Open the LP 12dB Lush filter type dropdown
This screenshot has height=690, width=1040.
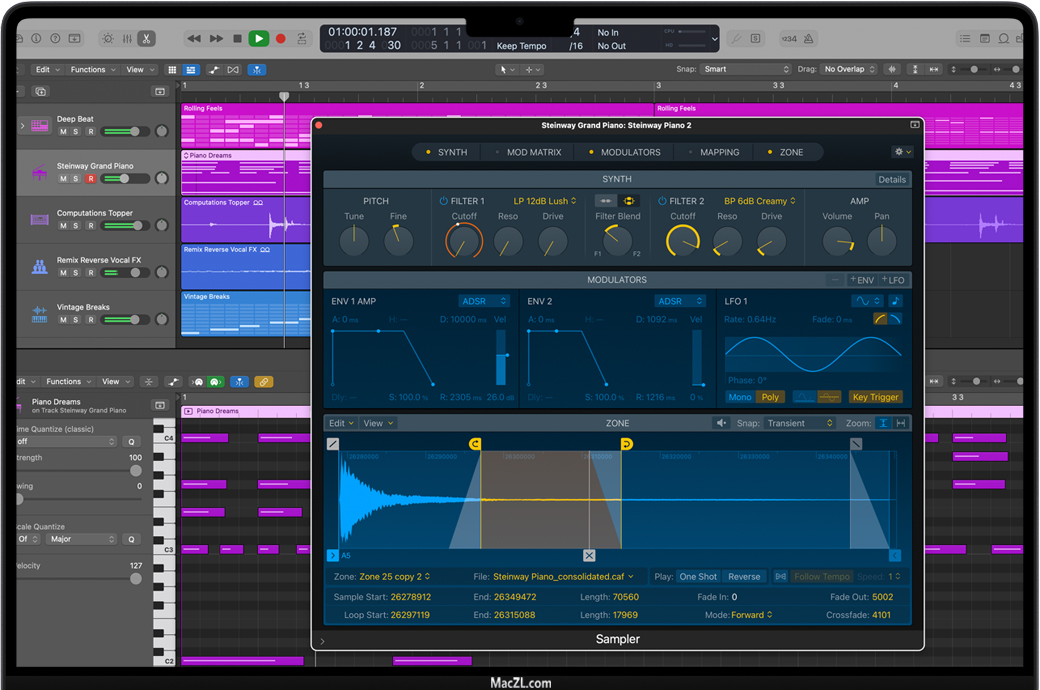click(x=545, y=201)
